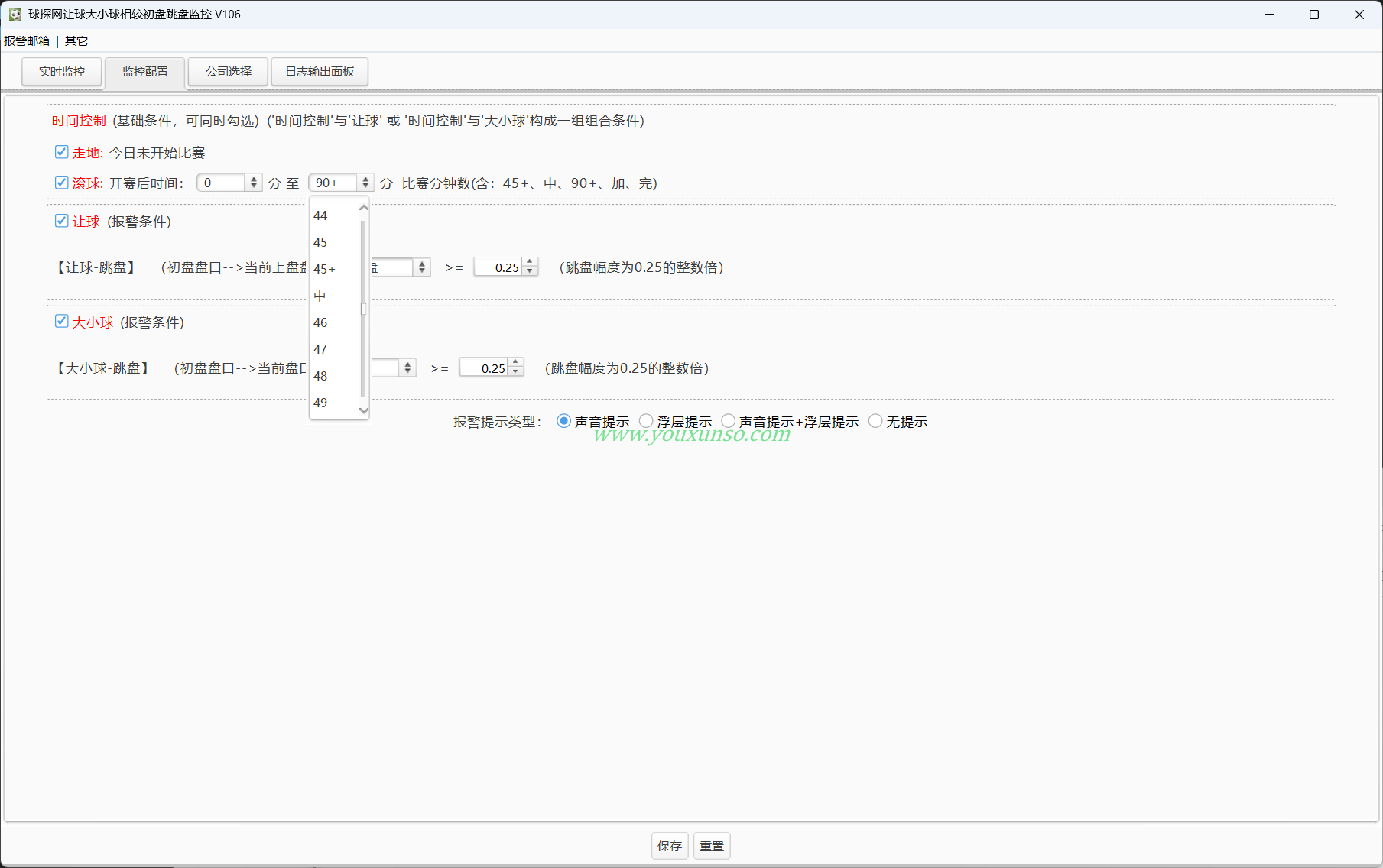Switch to the 公司选择 tab
This screenshot has width=1383, height=868.
(x=229, y=72)
